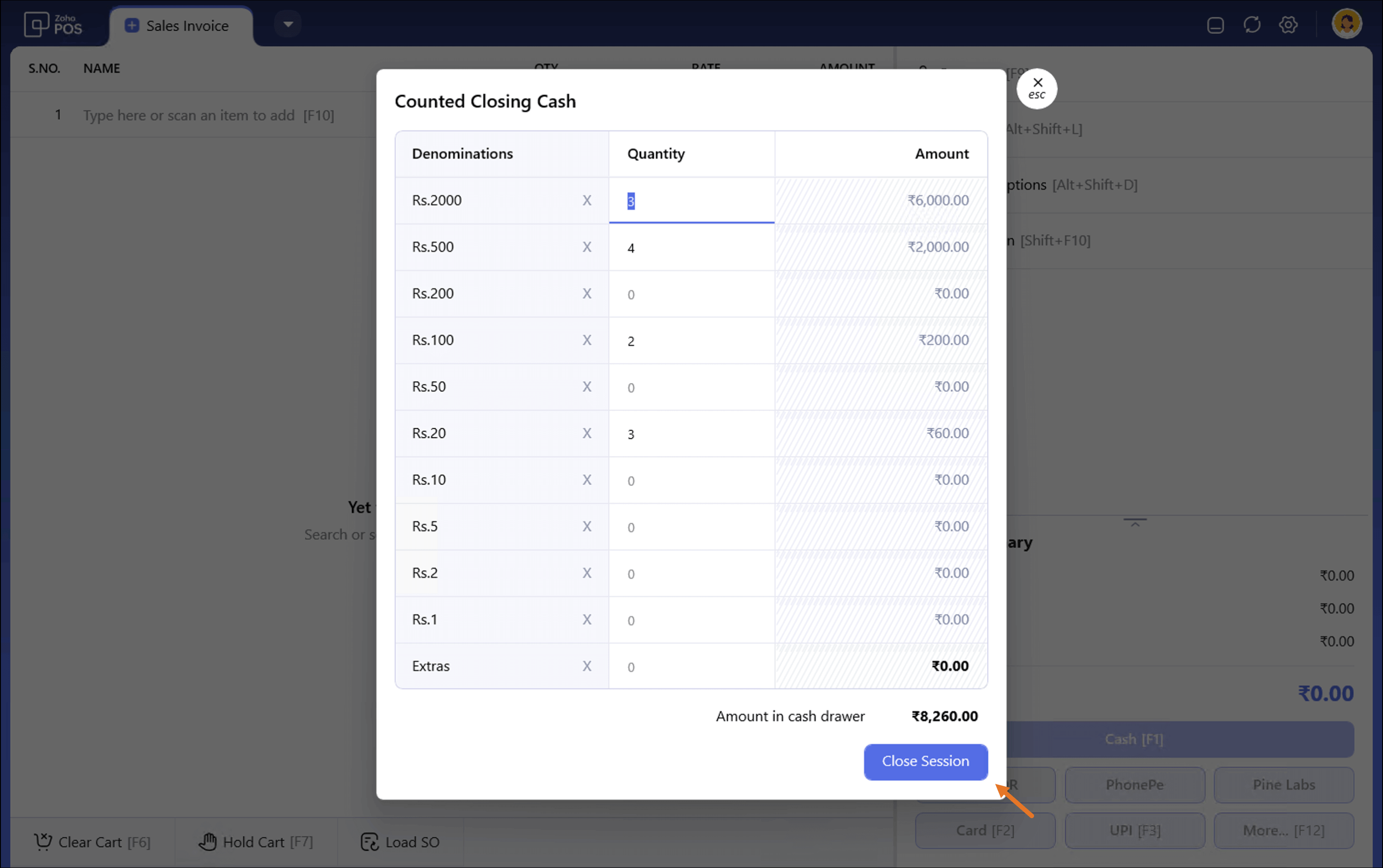This screenshot has height=868, width=1383.
Task: Remove the Extras denomination row
Action: click(587, 666)
